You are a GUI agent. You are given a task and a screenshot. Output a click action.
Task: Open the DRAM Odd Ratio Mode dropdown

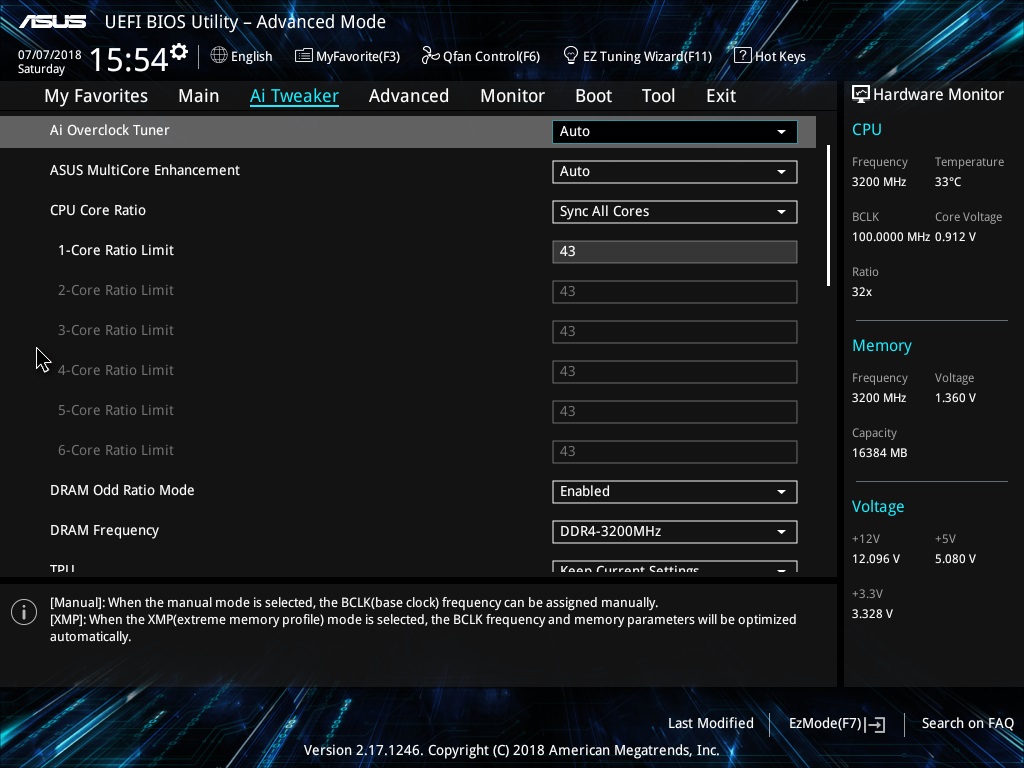click(675, 492)
